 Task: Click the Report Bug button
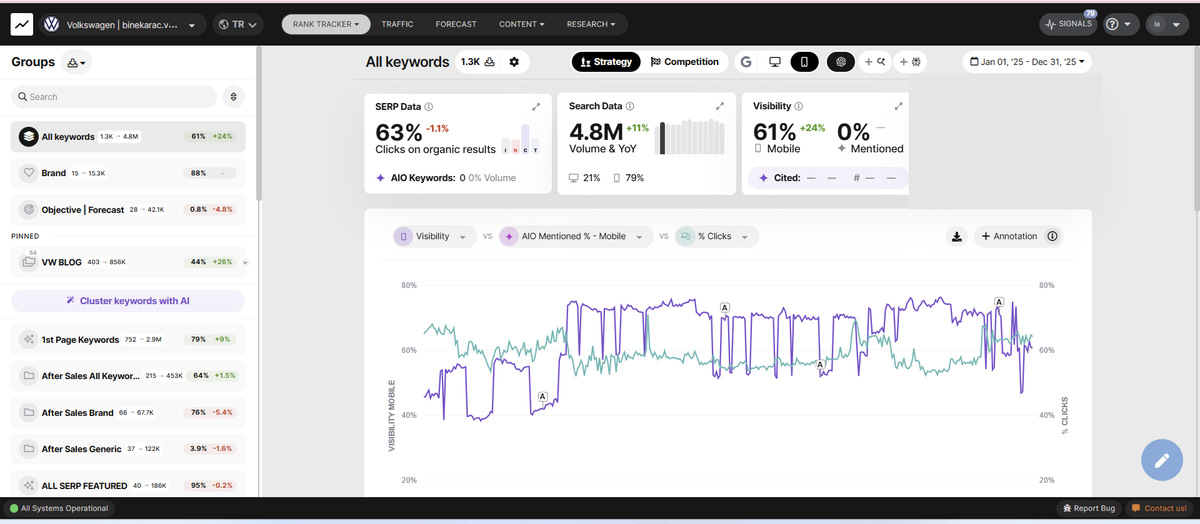pyautogui.click(x=1091, y=508)
